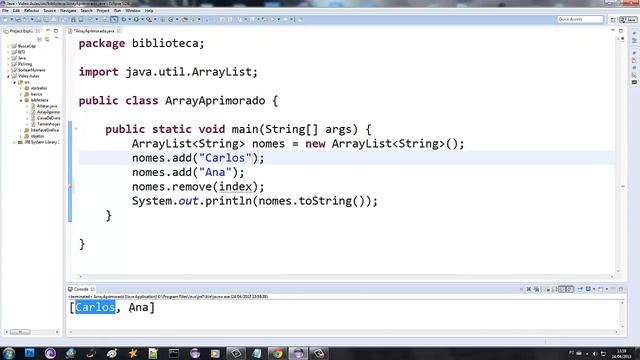
Task: Toggle Link with Editor in Project Explorer
Action: [47, 39]
